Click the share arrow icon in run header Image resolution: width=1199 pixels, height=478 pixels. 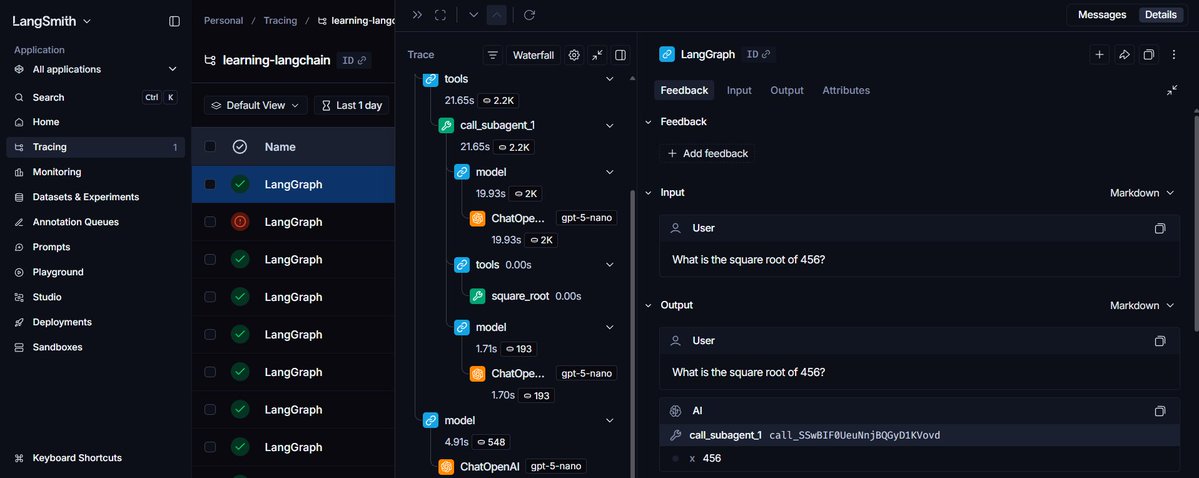point(1123,54)
